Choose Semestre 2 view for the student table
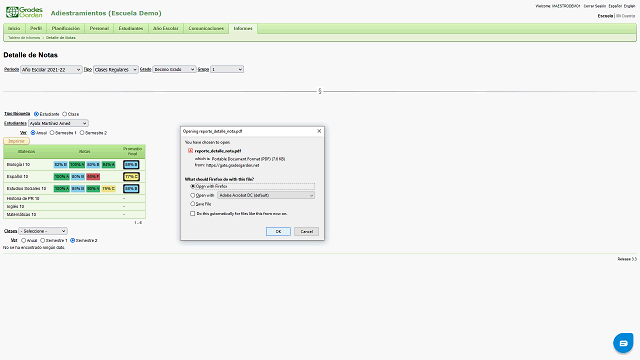The image size is (640, 360). point(82,133)
